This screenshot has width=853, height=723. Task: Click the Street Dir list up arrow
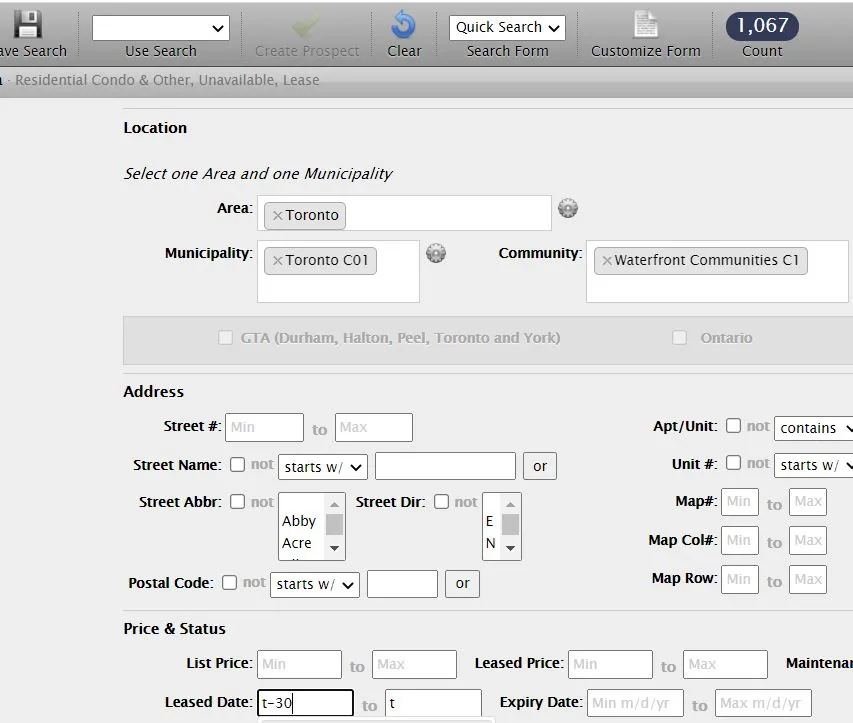(x=510, y=504)
